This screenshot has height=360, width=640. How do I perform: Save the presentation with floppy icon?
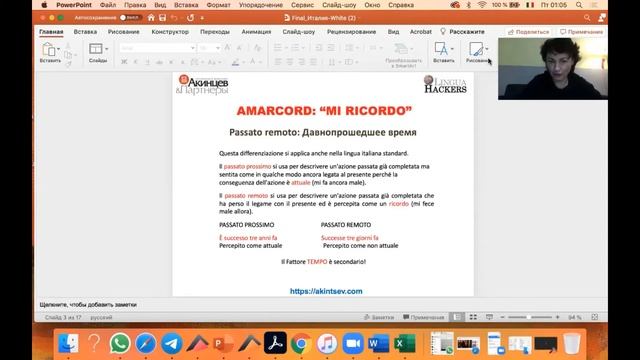tap(162, 18)
